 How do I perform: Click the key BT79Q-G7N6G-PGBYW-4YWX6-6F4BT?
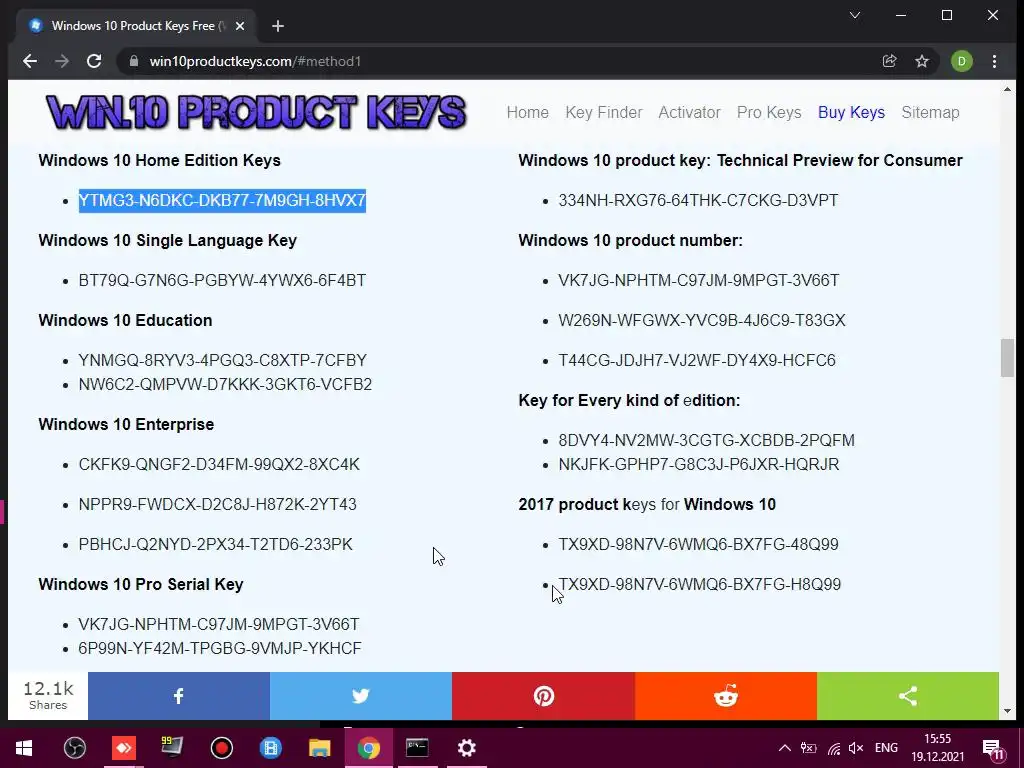tap(222, 280)
